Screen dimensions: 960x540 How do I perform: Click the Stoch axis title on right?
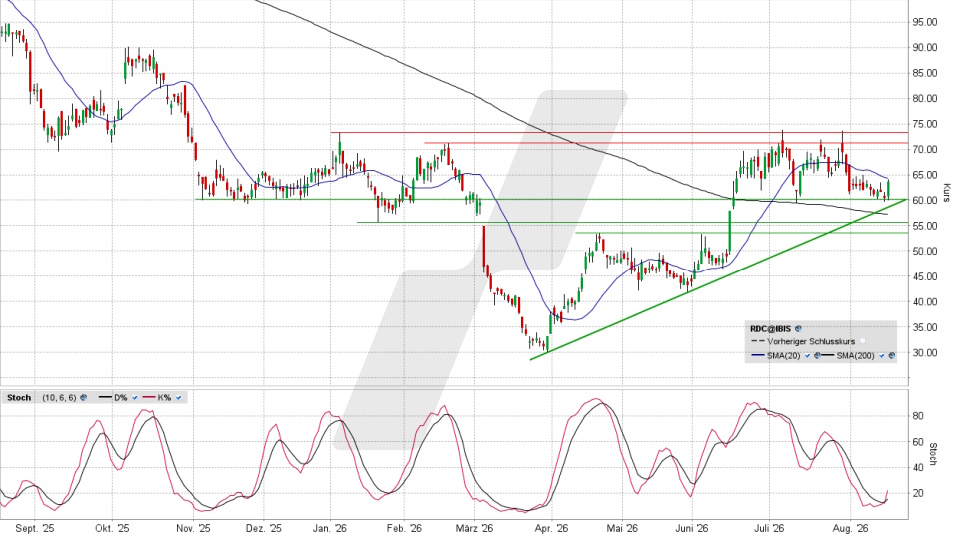(x=933, y=454)
